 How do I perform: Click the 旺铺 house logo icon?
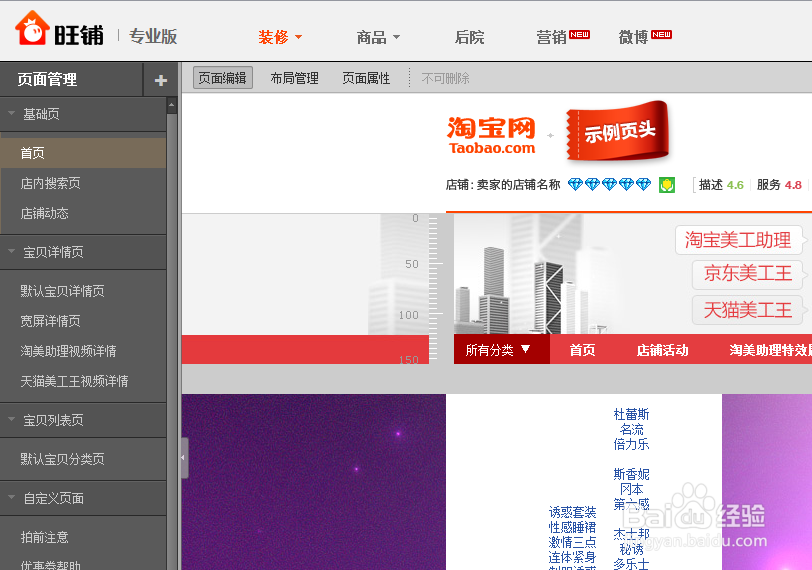tap(32, 28)
